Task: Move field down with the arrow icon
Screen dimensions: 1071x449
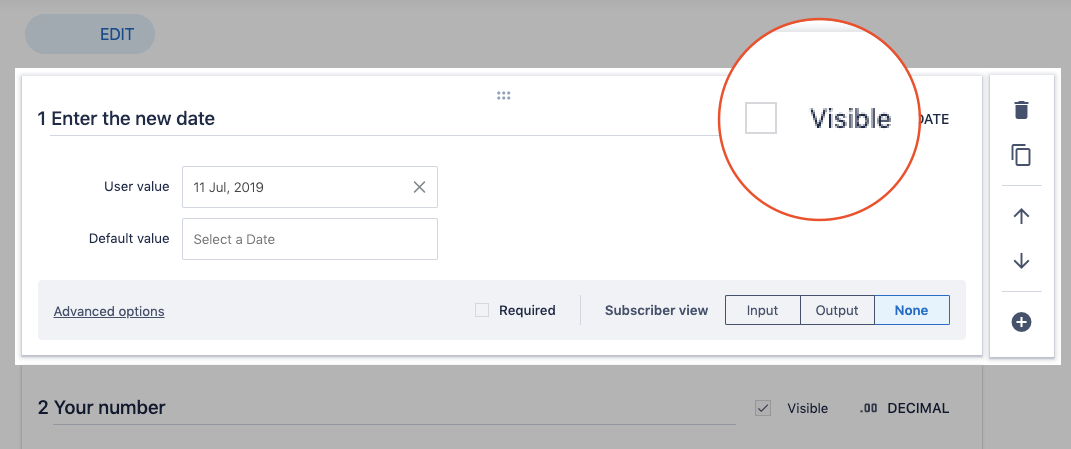Action: pyautogui.click(x=1021, y=261)
